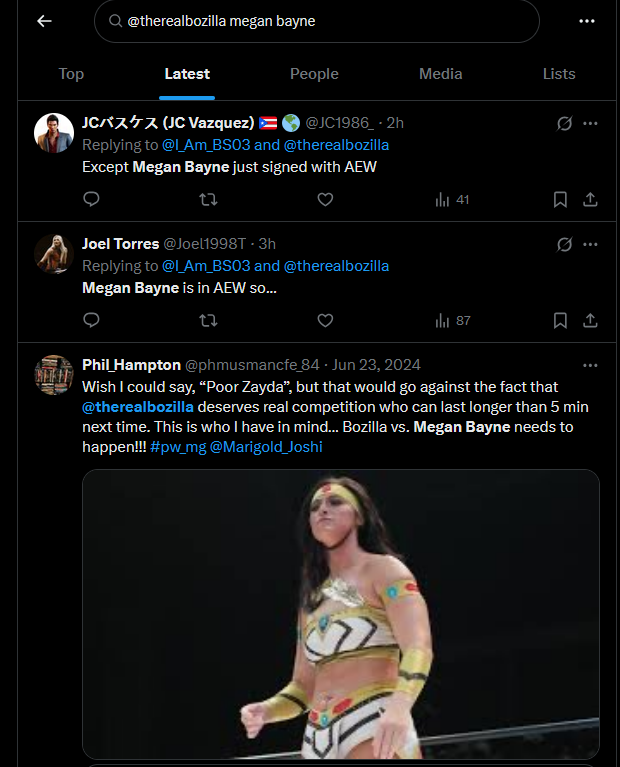Switch to the People tab
Viewport: 620px width, 767px height.
tap(314, 74)
